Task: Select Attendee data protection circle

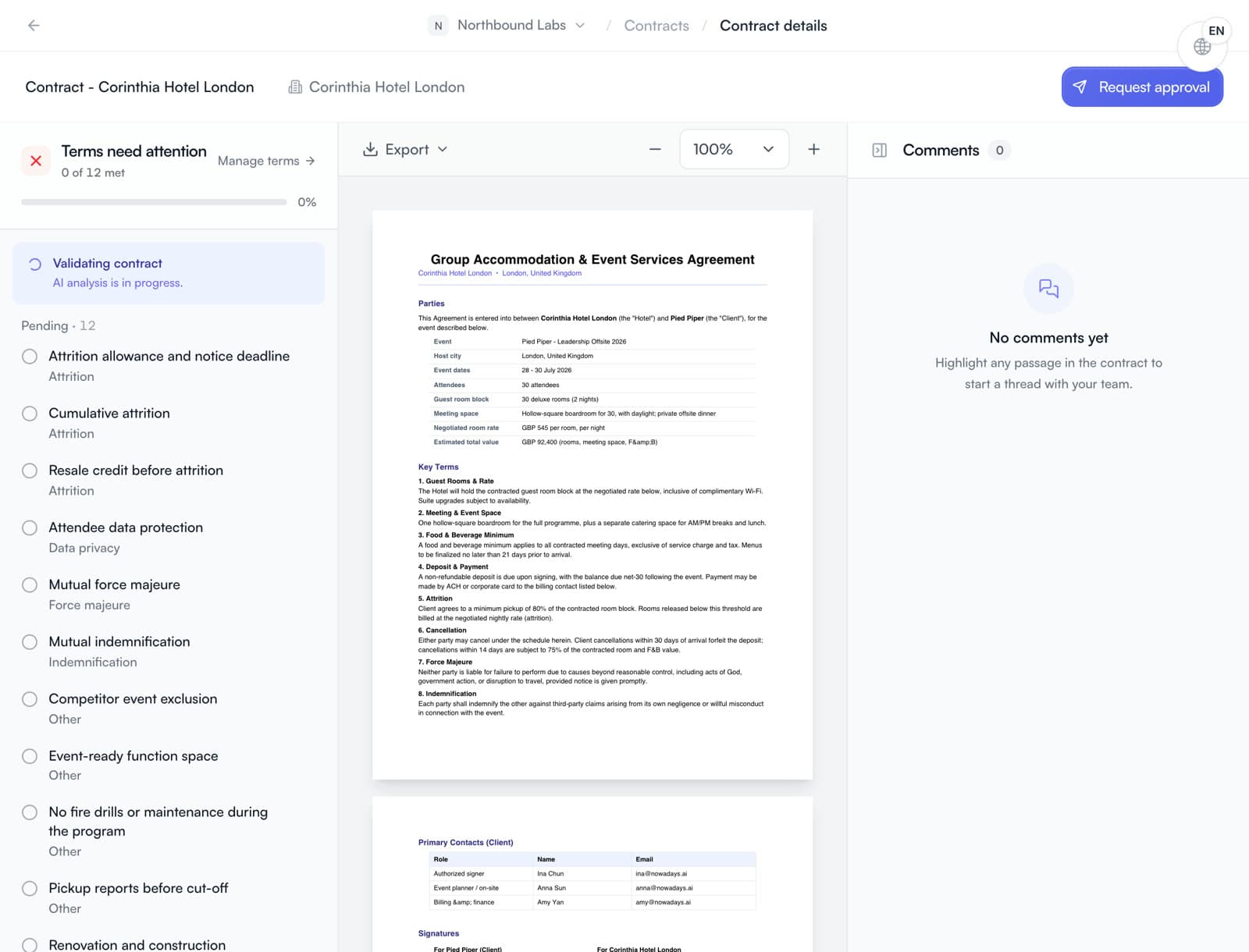Action: [30, 528]
